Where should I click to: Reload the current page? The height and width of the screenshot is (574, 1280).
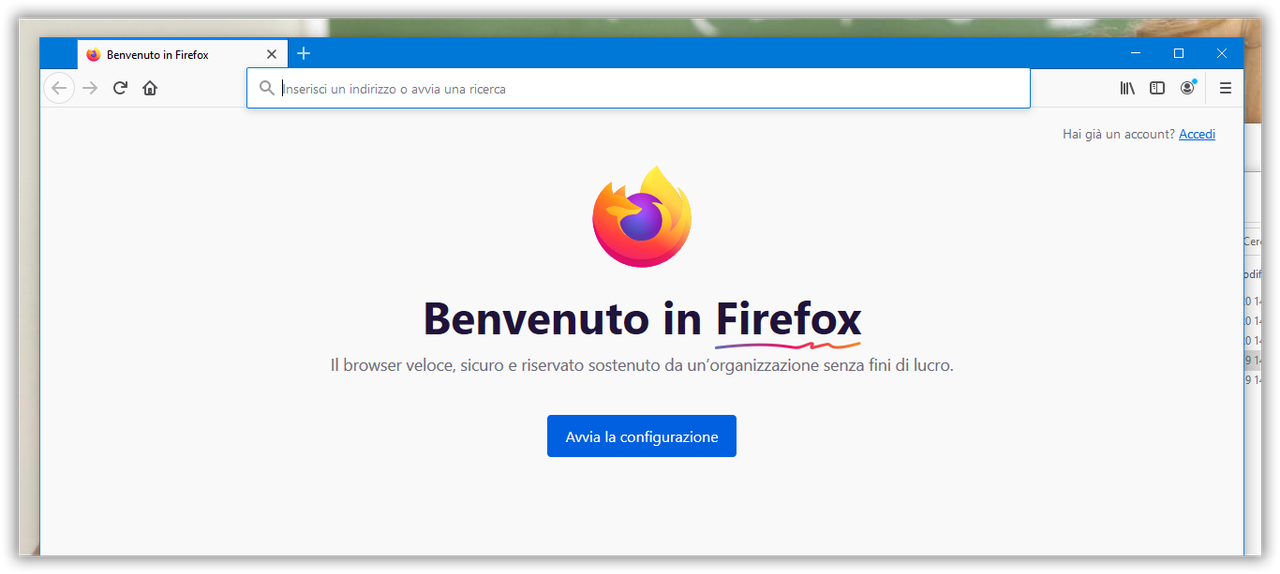tap(120, 88)
